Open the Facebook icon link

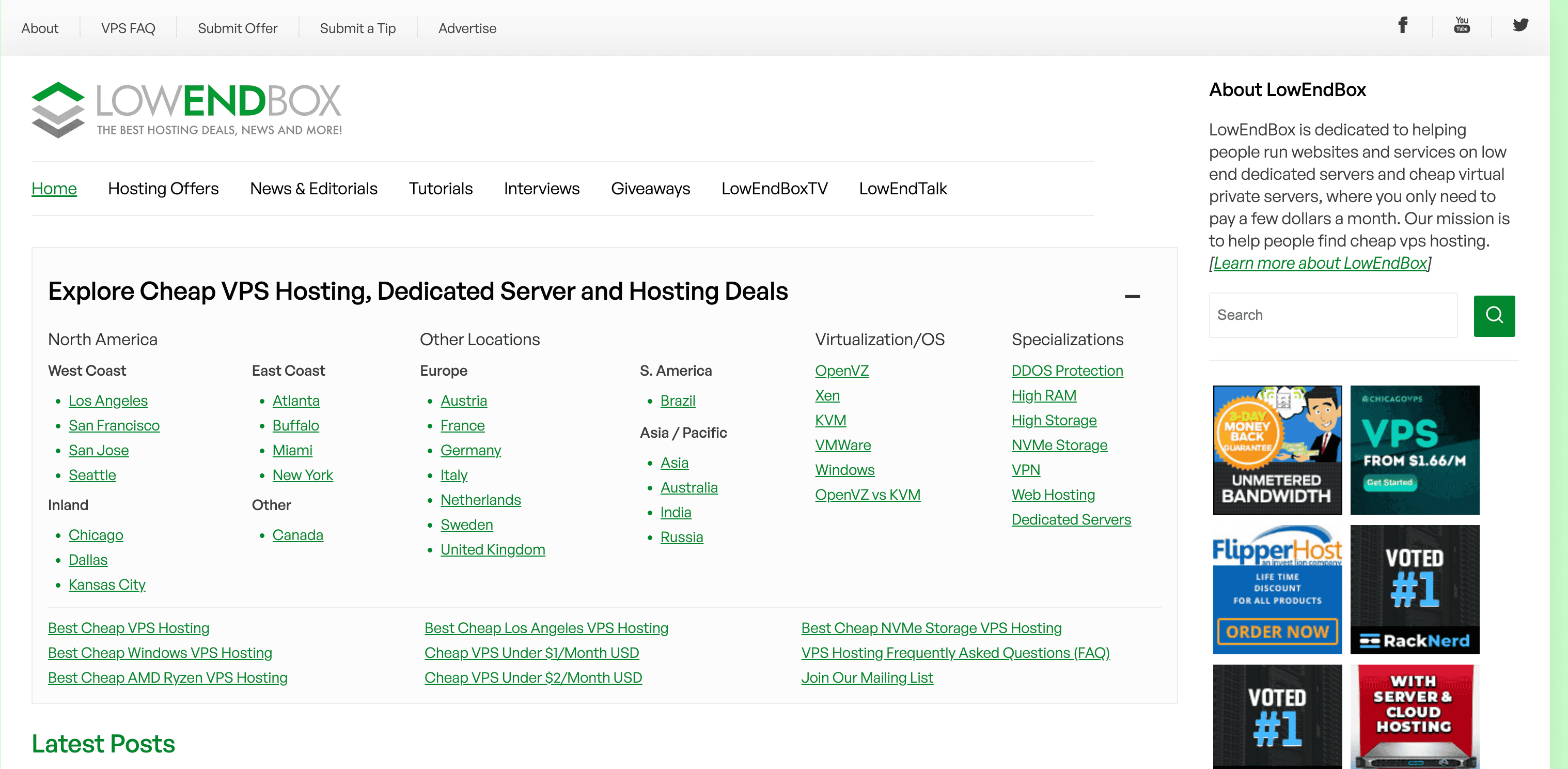coord(1402,25)
